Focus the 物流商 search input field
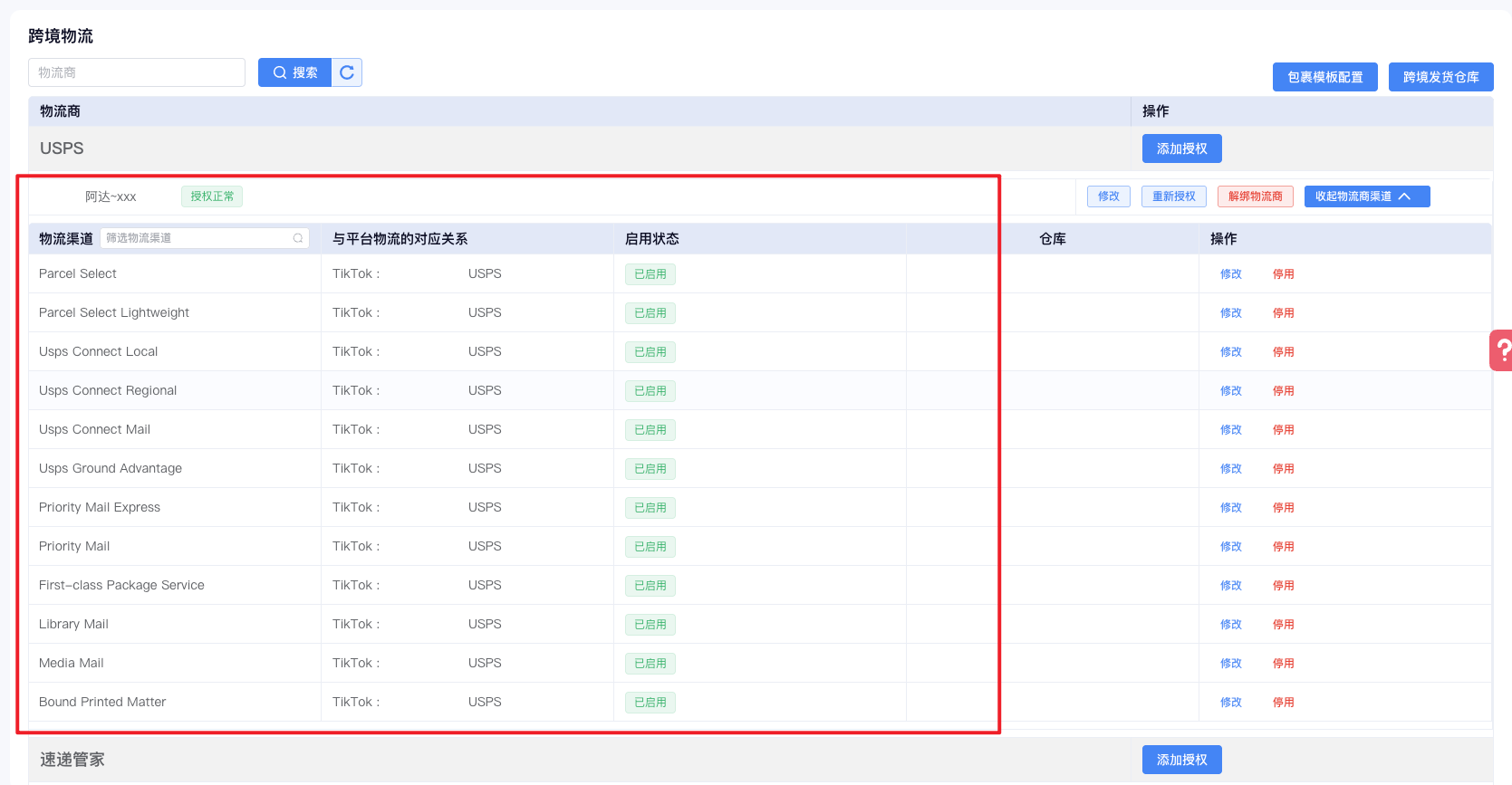Image resolution: width=1512 pixels, height=785 pixels. coord(137,72)
